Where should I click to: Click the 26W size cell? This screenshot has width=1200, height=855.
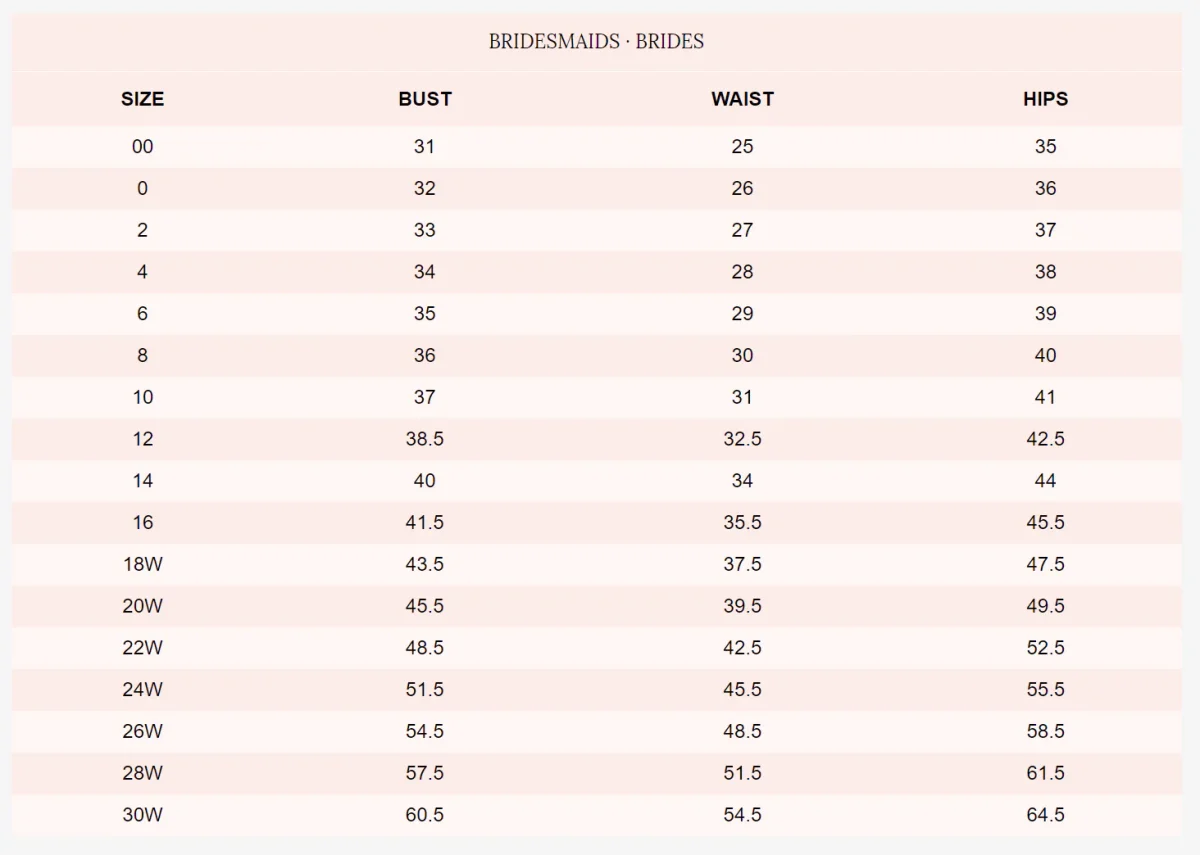142,732
